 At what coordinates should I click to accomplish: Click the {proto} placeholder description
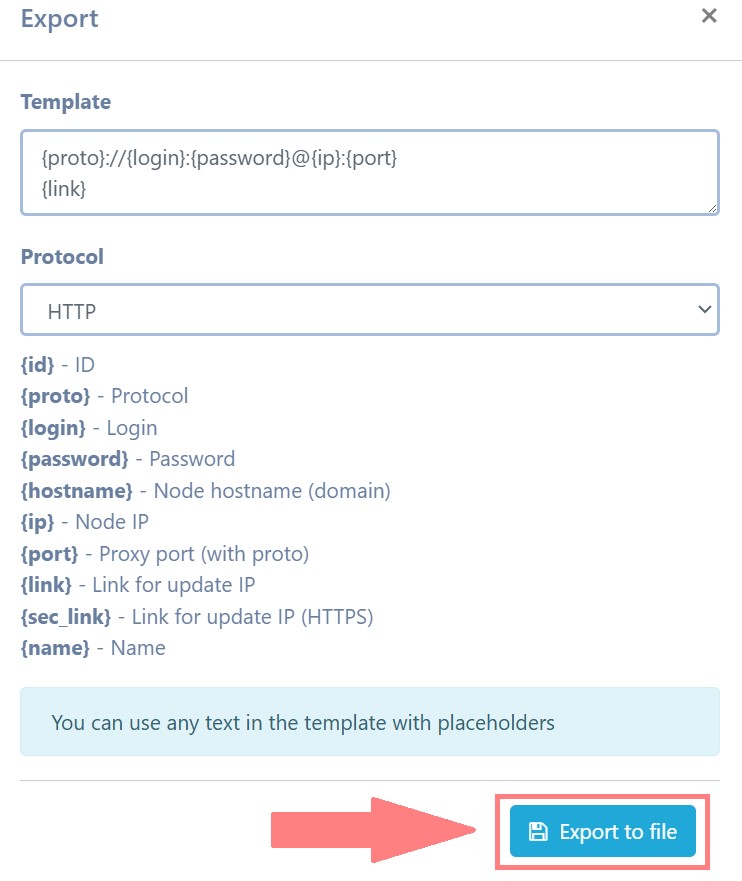(104, 395)
